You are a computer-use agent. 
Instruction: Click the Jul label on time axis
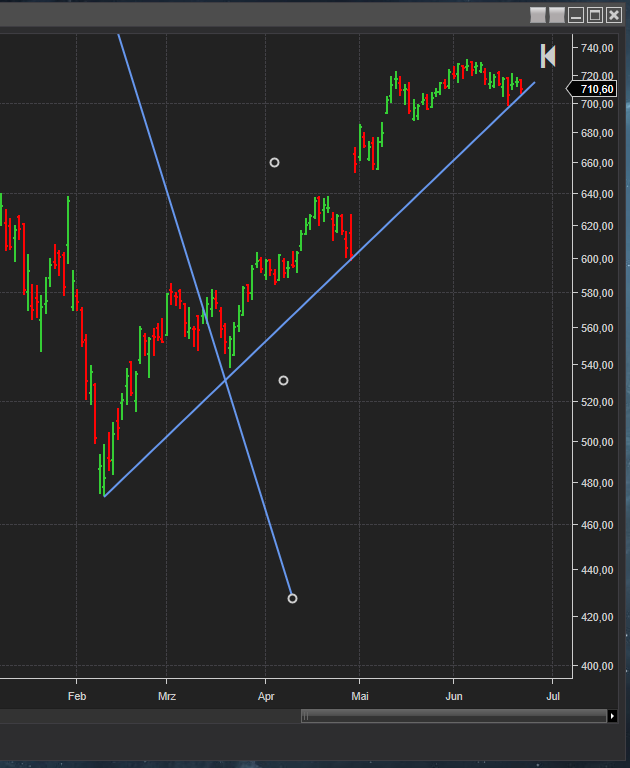(553, 696)
